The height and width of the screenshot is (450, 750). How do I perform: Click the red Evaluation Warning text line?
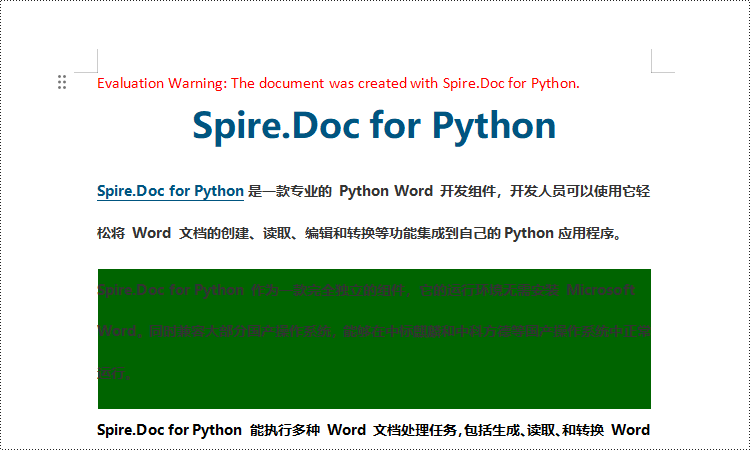(x=338, y=83)
